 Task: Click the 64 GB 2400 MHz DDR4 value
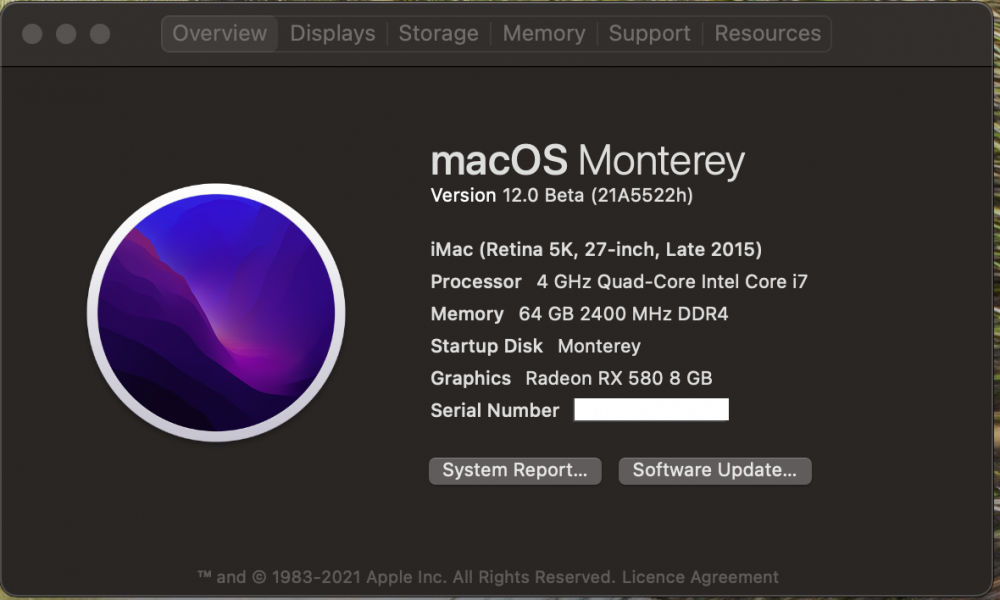pyautogui.click(x=623, y=314)
